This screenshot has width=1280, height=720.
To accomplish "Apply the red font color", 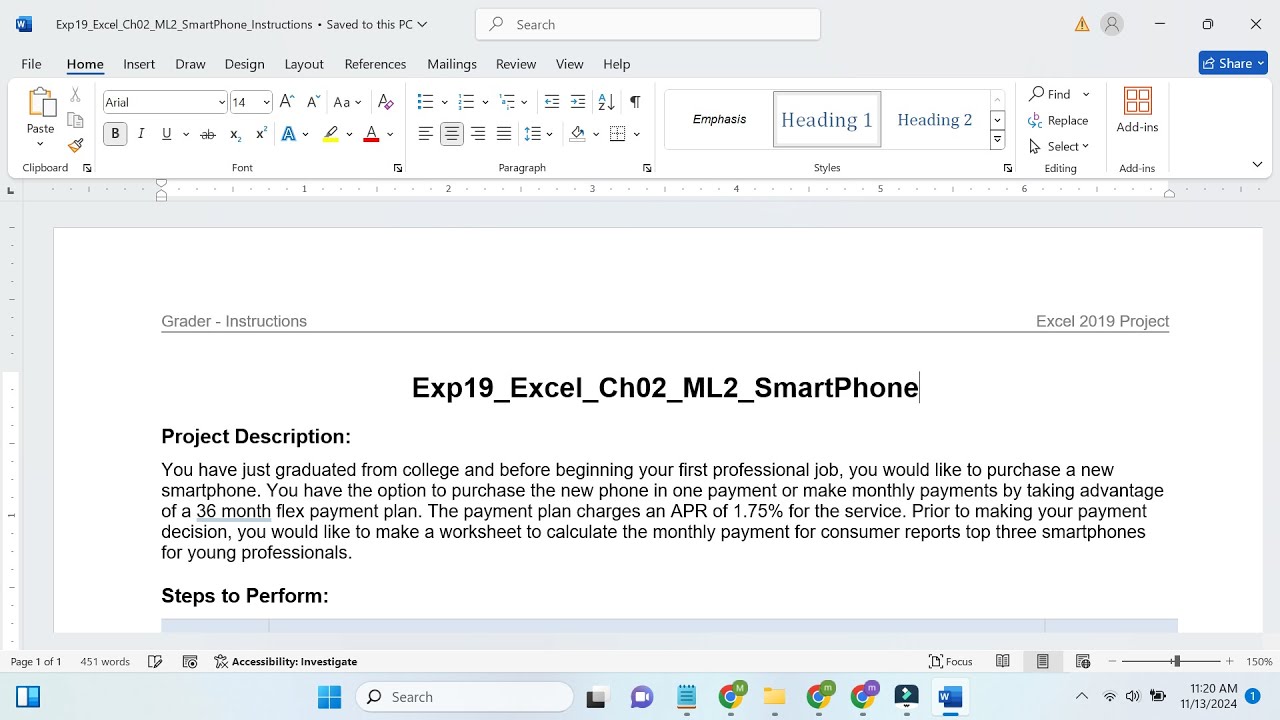I will (371, 134).
